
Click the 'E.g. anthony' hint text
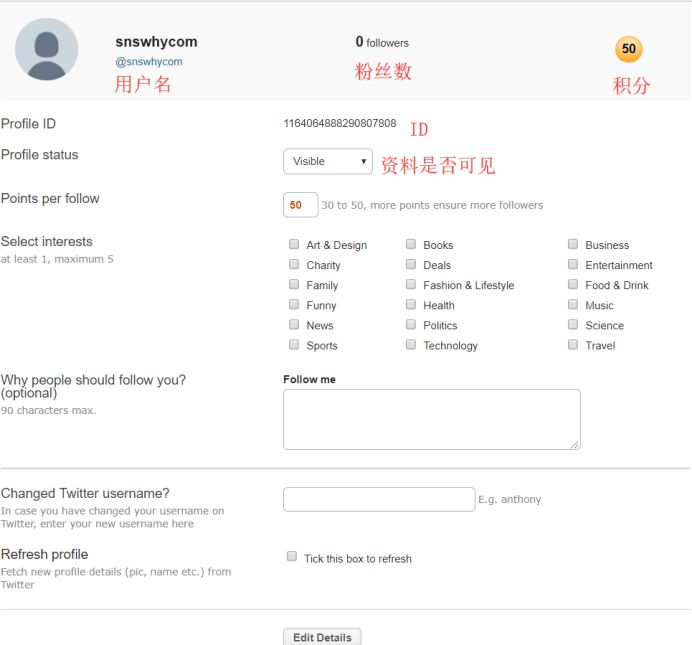[x=510, y=499]
